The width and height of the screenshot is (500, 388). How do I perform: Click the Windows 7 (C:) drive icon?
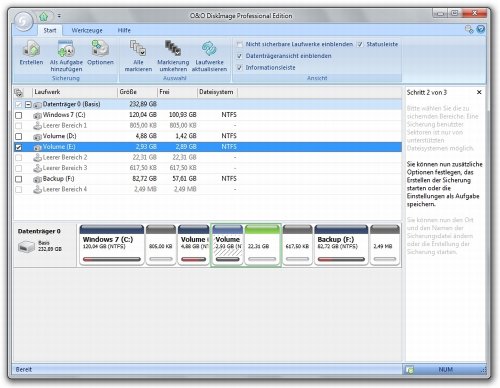tap(37, 115)
